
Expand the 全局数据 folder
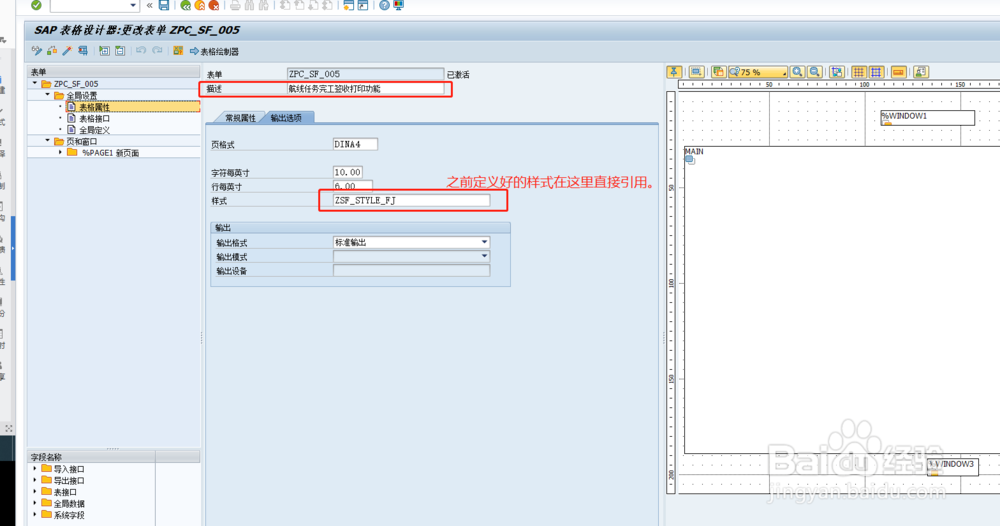(x=34, y=502)
